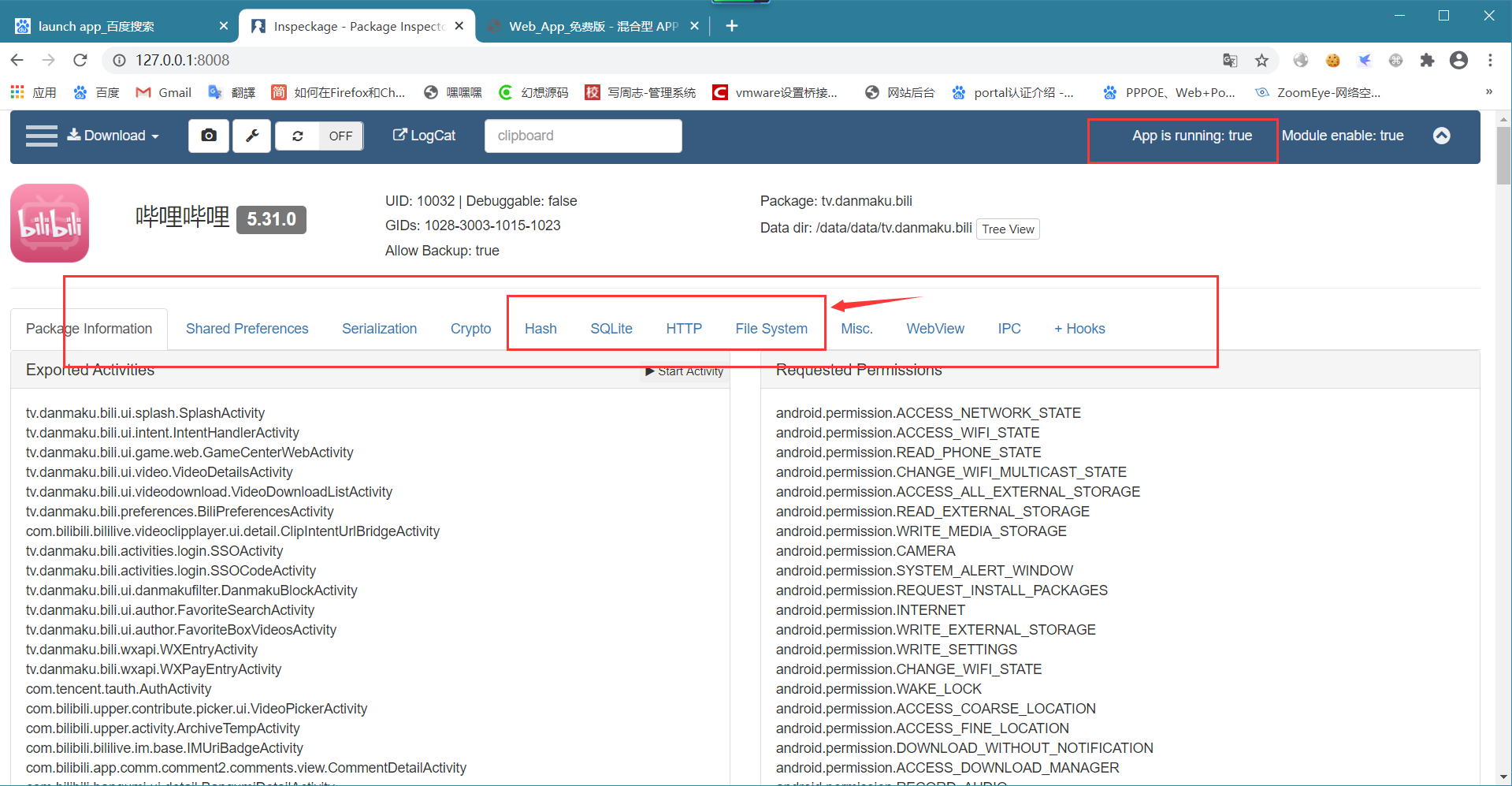Open Tree View of data dir

[1008, 229]
